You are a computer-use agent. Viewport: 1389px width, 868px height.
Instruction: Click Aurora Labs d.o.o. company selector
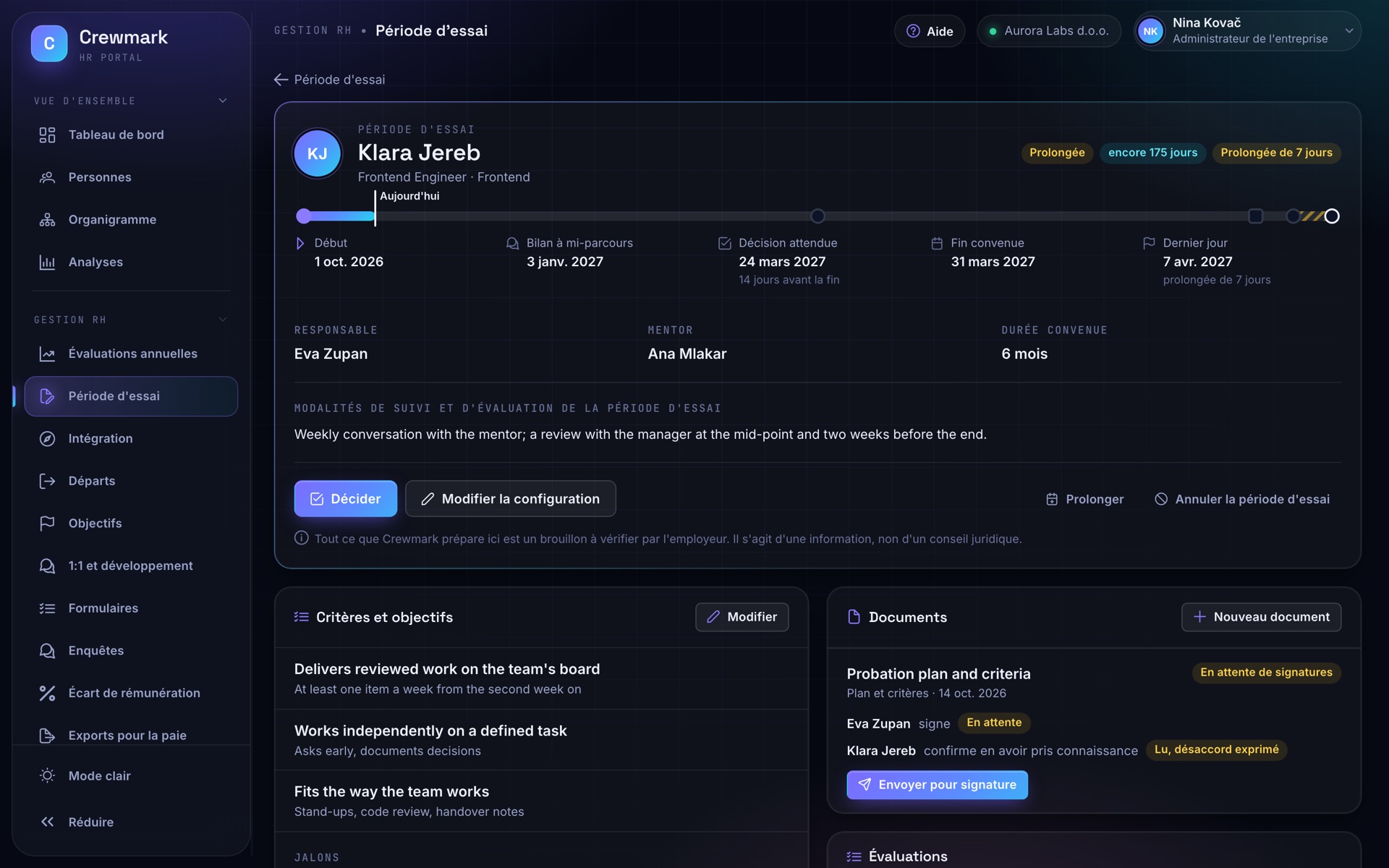click(1049, 31)
